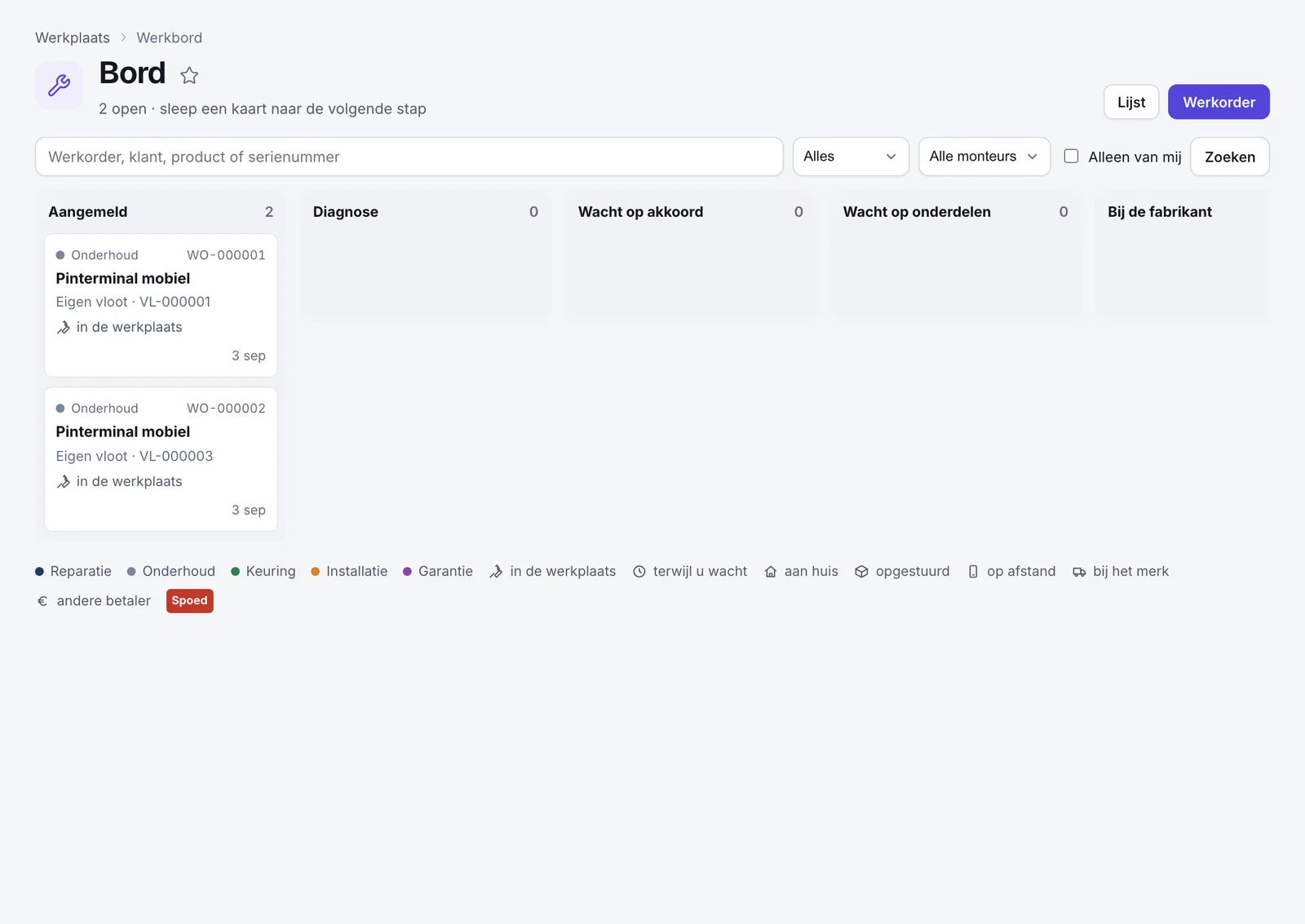Click the breadcrumb chevron after Werkplaats
Screen dimensions: 1305x924
pyautogui.click(x=123, y=38)
